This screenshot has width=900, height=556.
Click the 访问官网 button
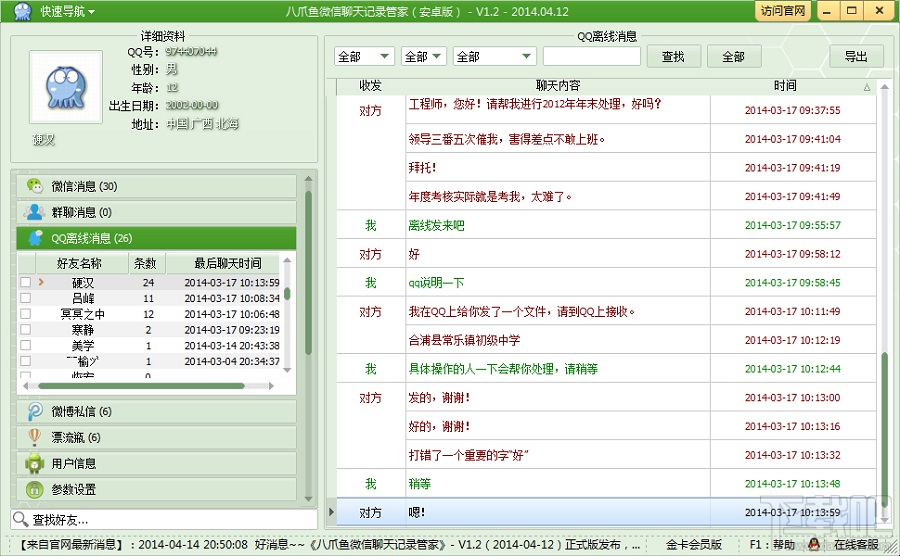[x=782, y=11]
